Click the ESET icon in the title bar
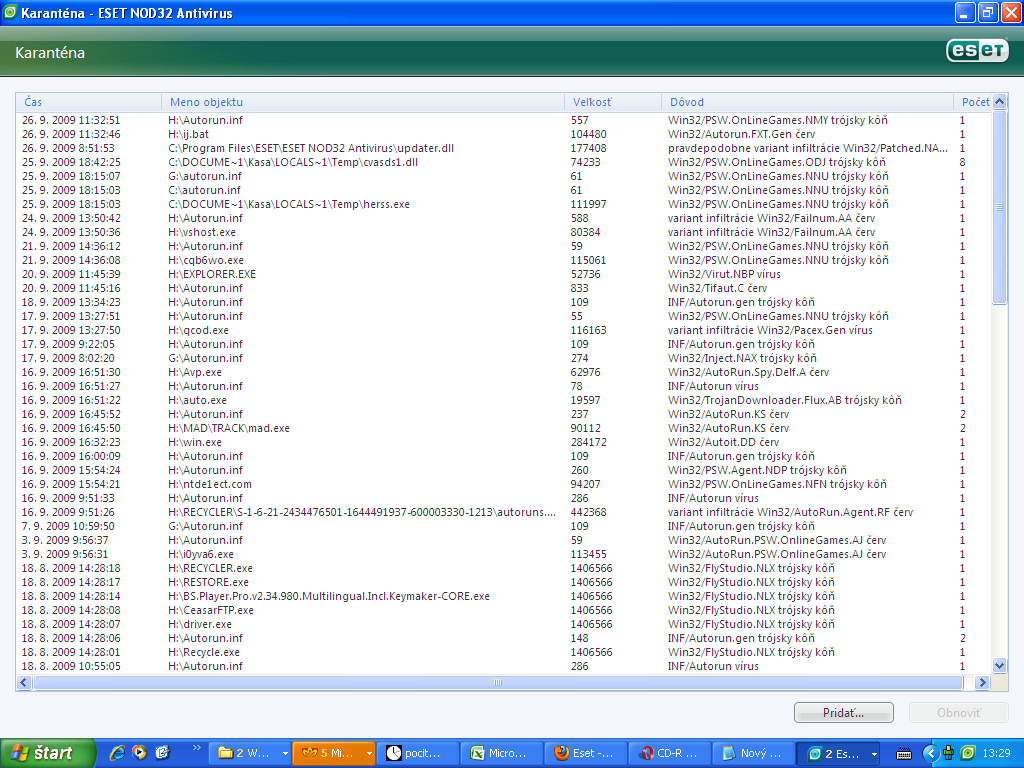 pos(10,12)
